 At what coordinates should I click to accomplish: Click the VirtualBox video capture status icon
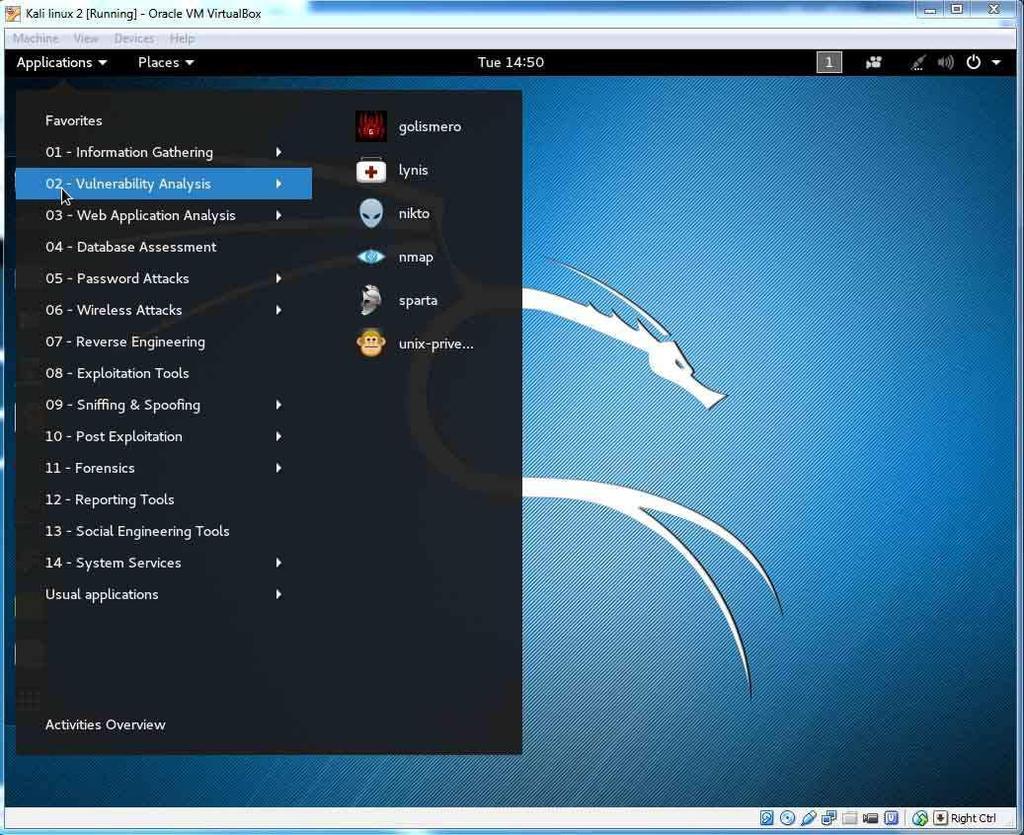coord(870,818)
